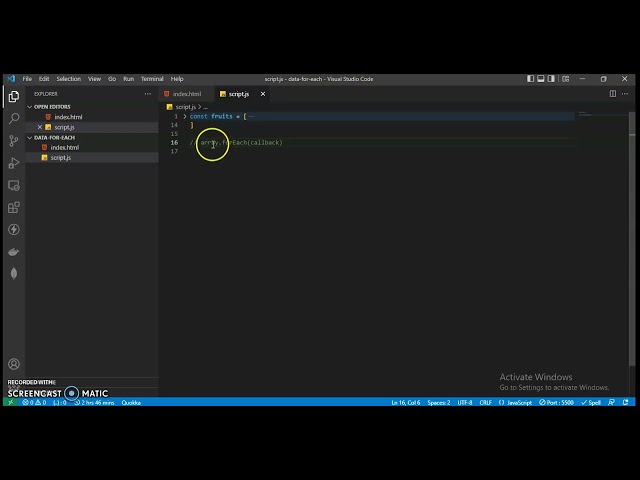Viewport: 640px width, 480px height.
Task: Click the notifications bell in status bar
Action: [625, 402]
